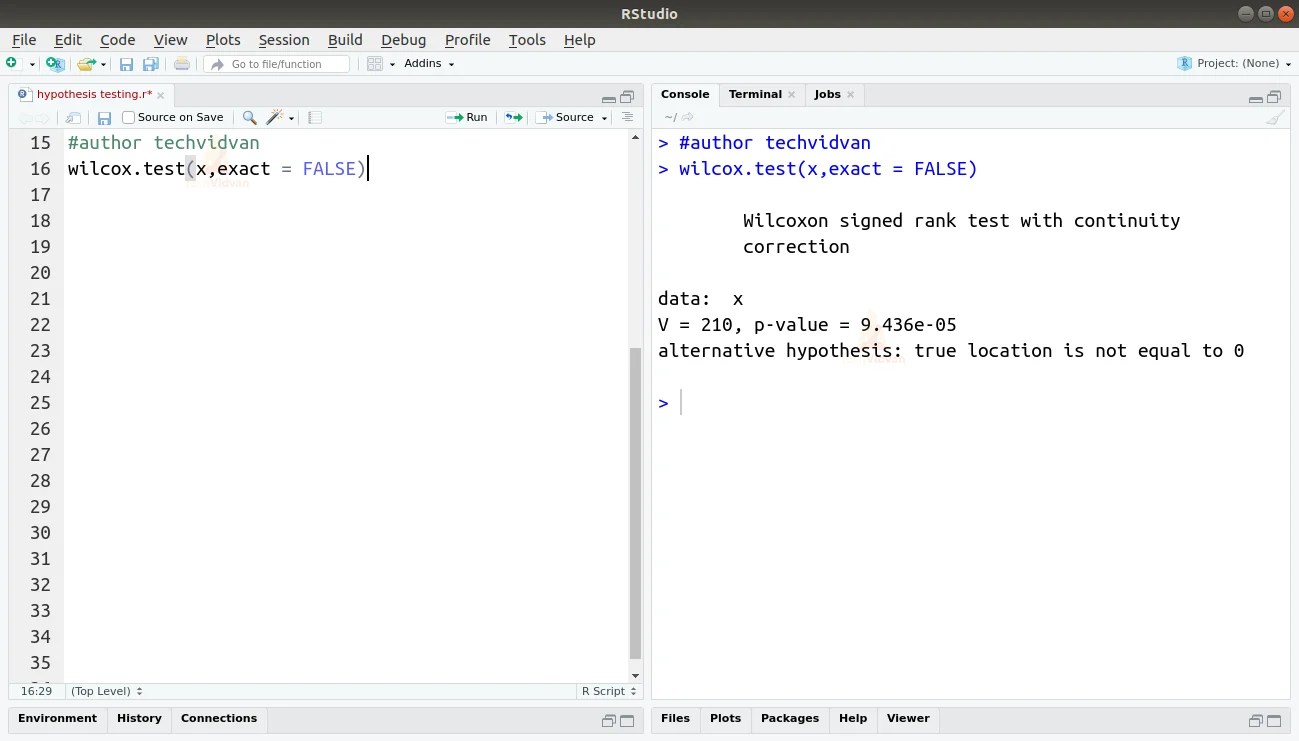1299x741 pixels.
Task: Click the Compile Report notebook icon
Action: point(314,117)
